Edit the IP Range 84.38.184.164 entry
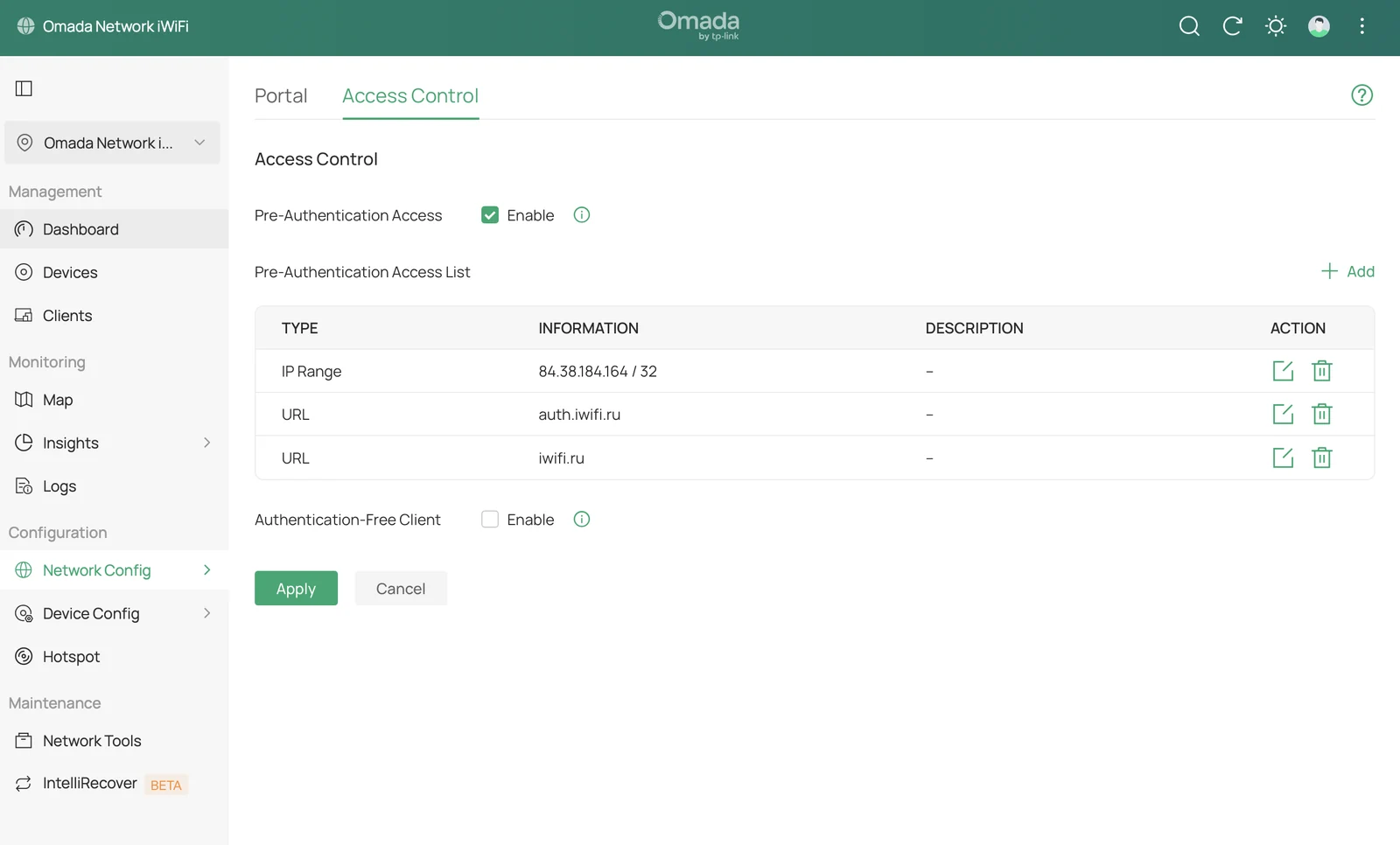Image resolution: width=1400 pixels, height=845 pixels. pos(1283,371)
